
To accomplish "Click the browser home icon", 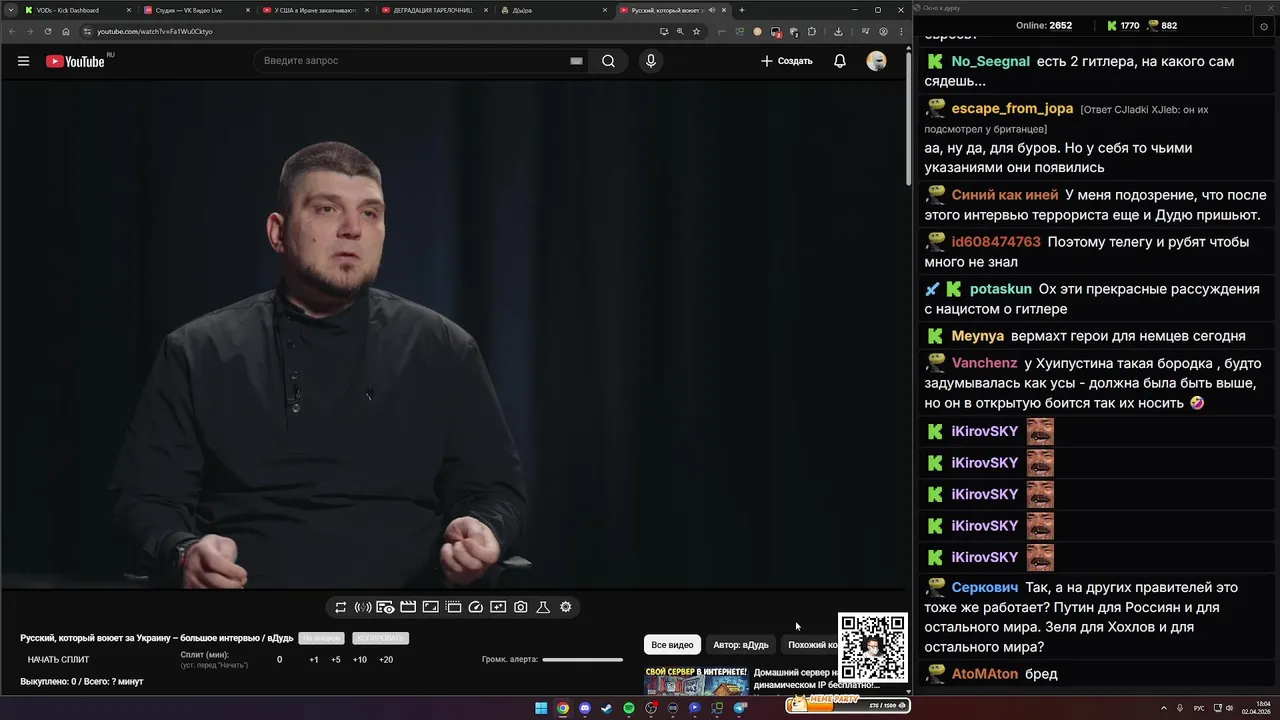I will (x=66, y=31).
